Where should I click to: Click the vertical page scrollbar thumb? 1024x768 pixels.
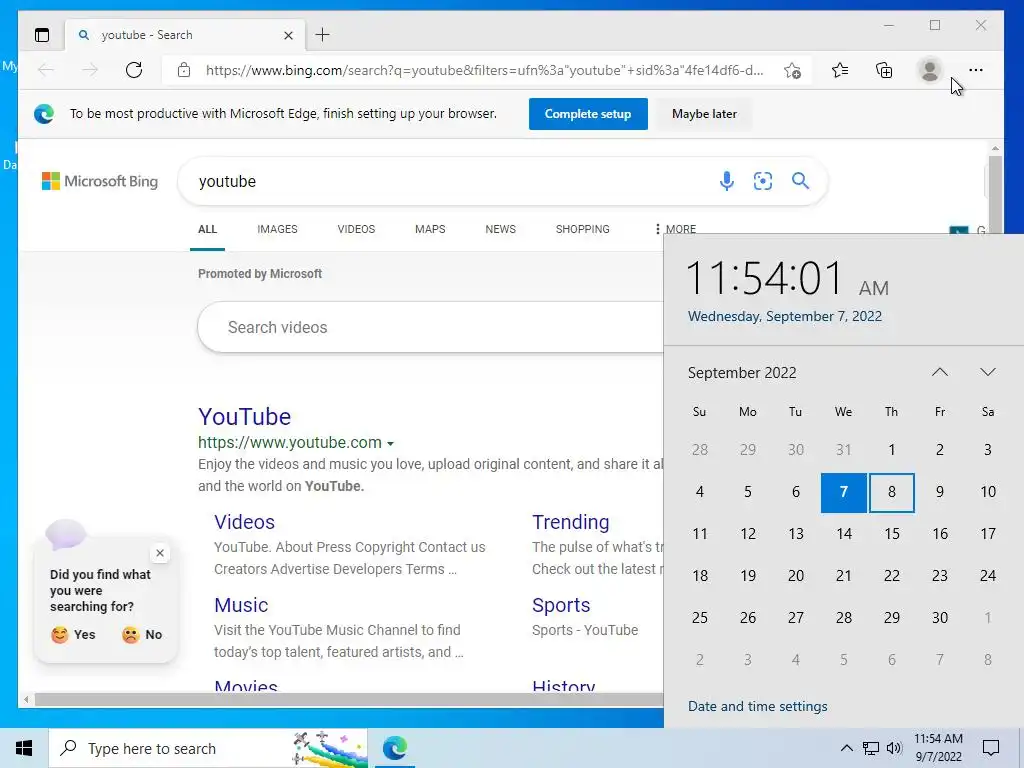[995, 193]
